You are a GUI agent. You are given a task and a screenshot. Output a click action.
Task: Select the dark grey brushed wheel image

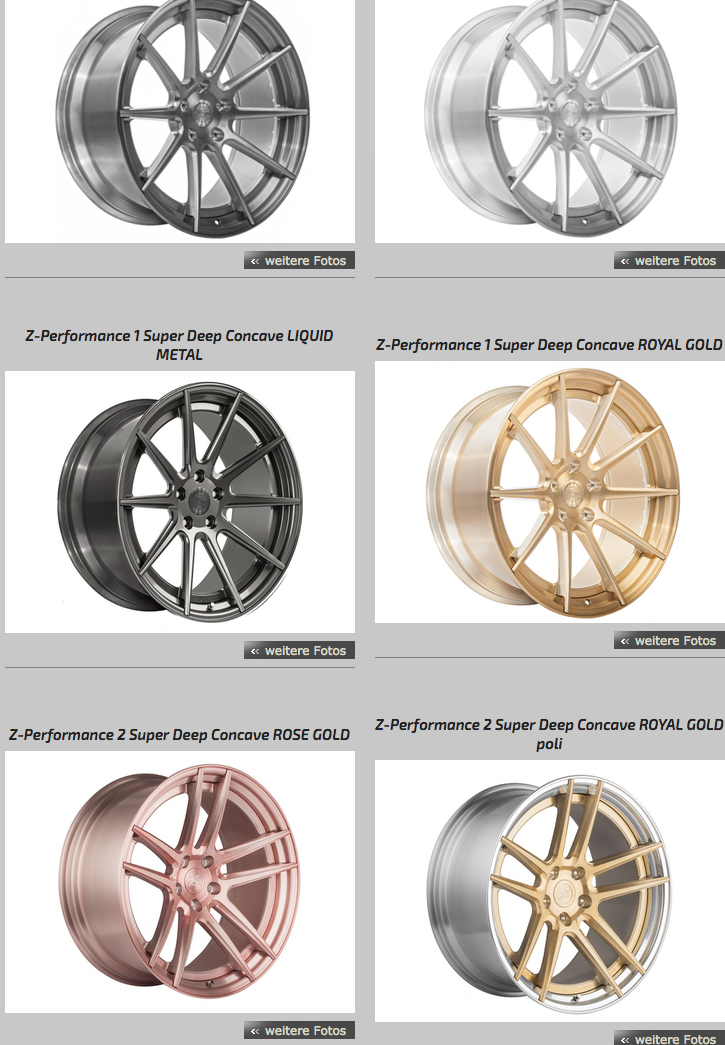[x=180, y=121]
